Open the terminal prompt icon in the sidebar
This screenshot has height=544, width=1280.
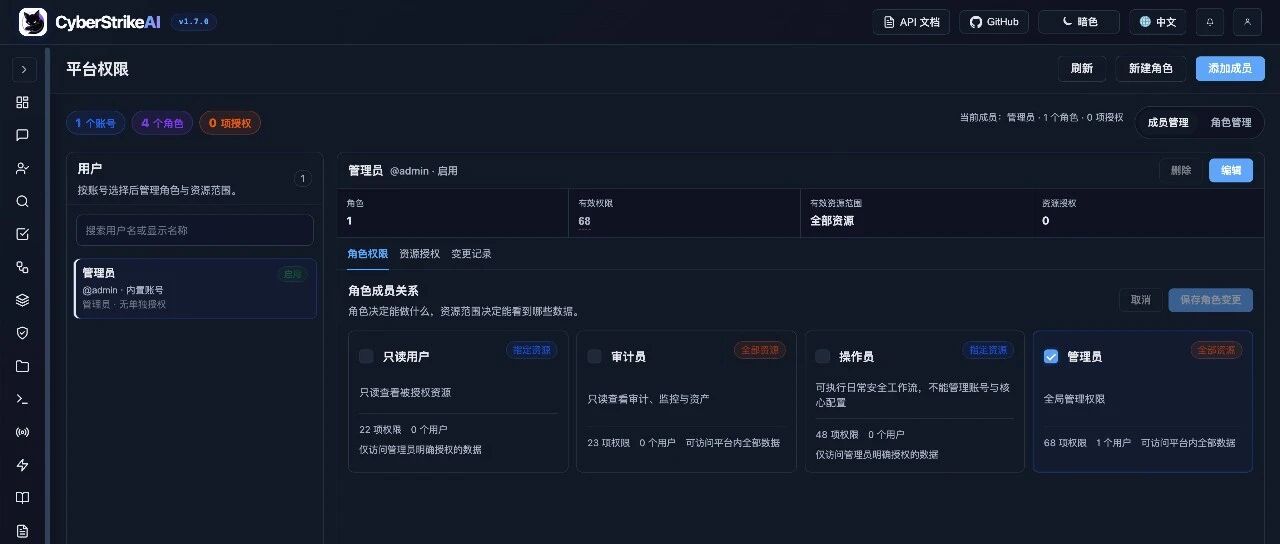[x=23, y=399]
